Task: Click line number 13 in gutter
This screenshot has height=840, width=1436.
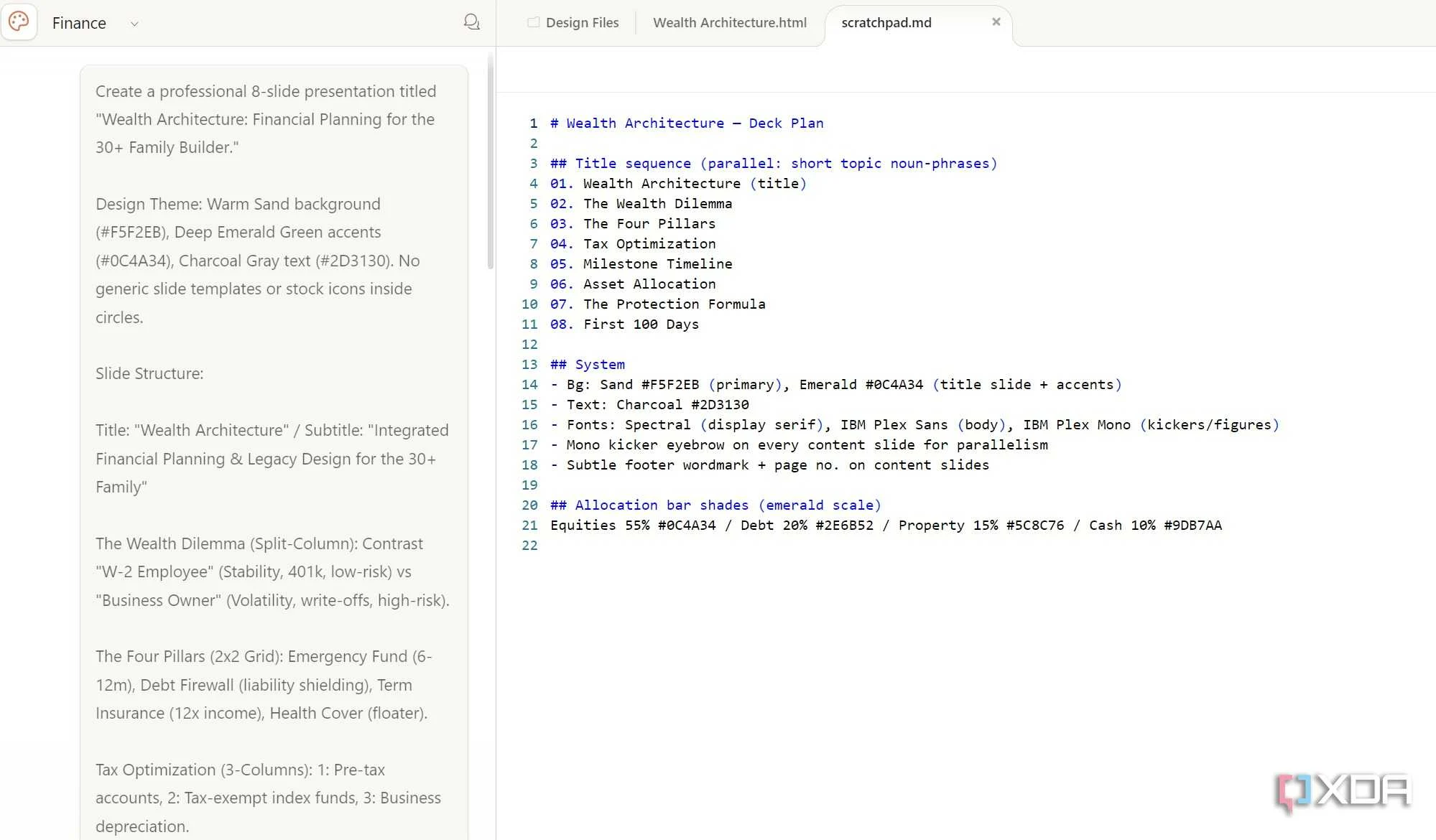Action: click(x=529, y=364)
